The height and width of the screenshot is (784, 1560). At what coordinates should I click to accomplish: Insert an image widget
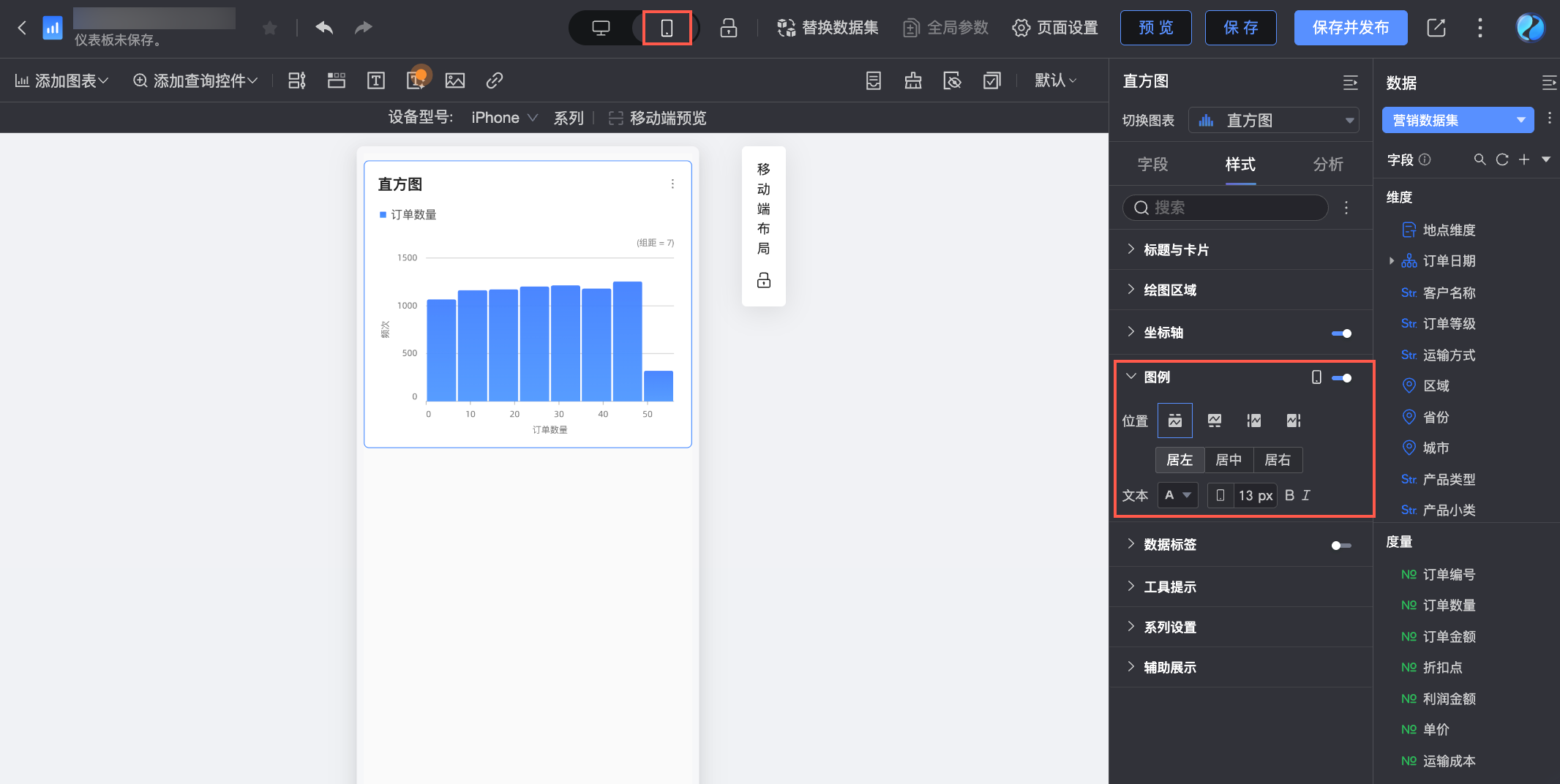(x=455, y=80)
